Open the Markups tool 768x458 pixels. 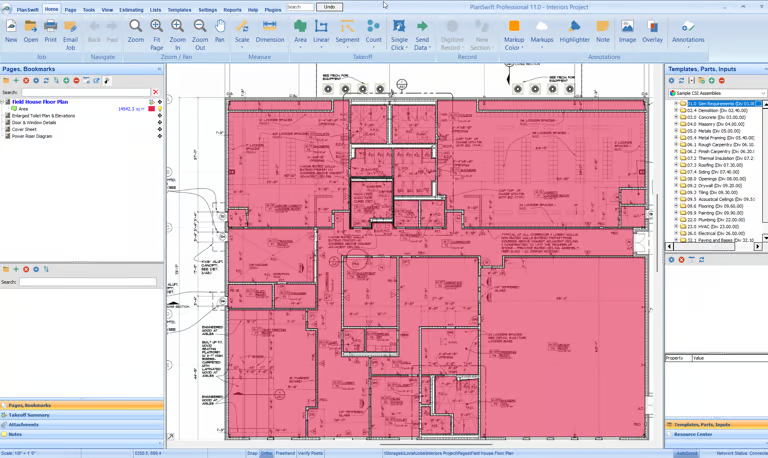coord(542,32)
